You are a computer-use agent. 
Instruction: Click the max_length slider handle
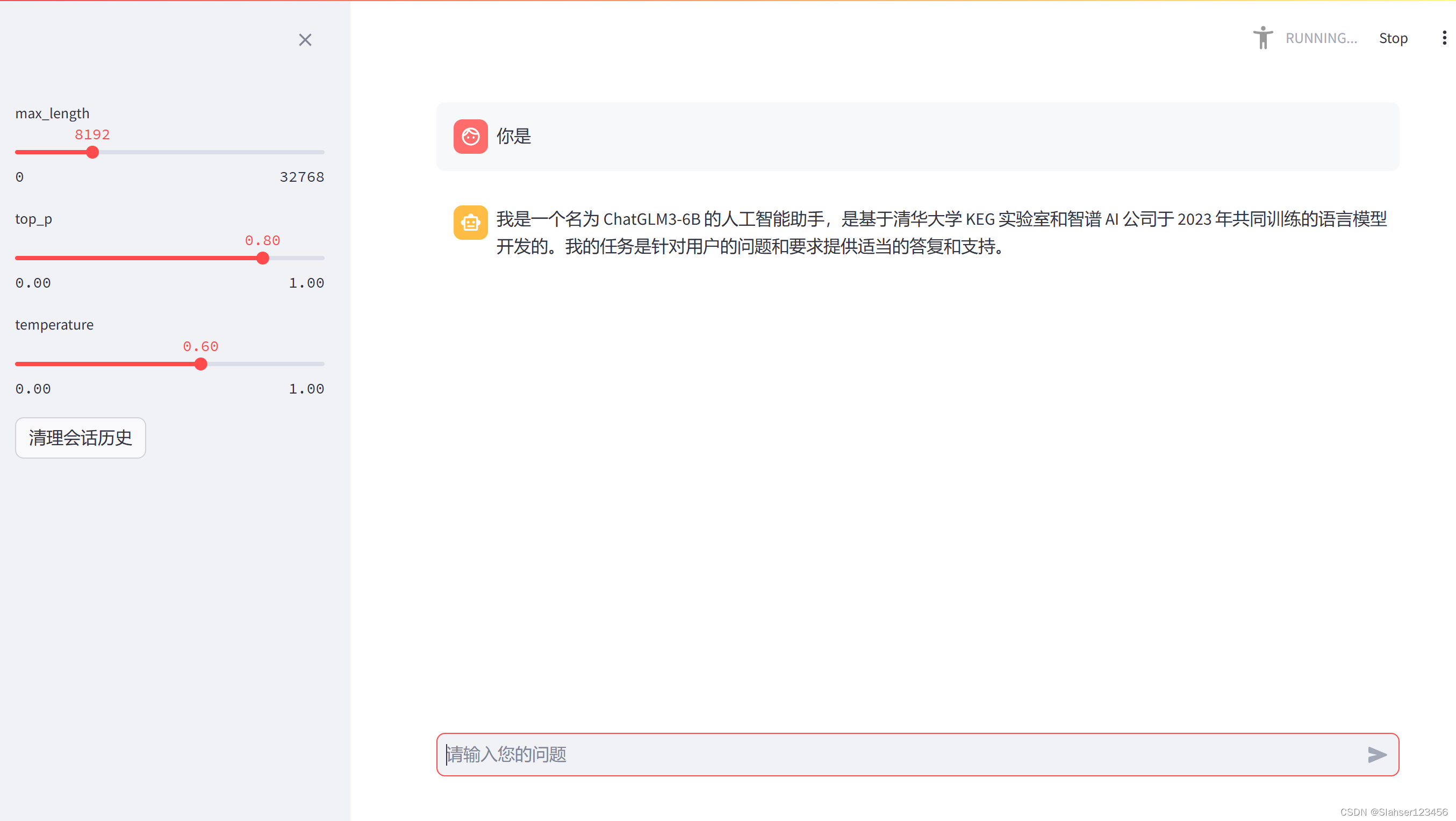pyautogui.click(x=92, y=152)
